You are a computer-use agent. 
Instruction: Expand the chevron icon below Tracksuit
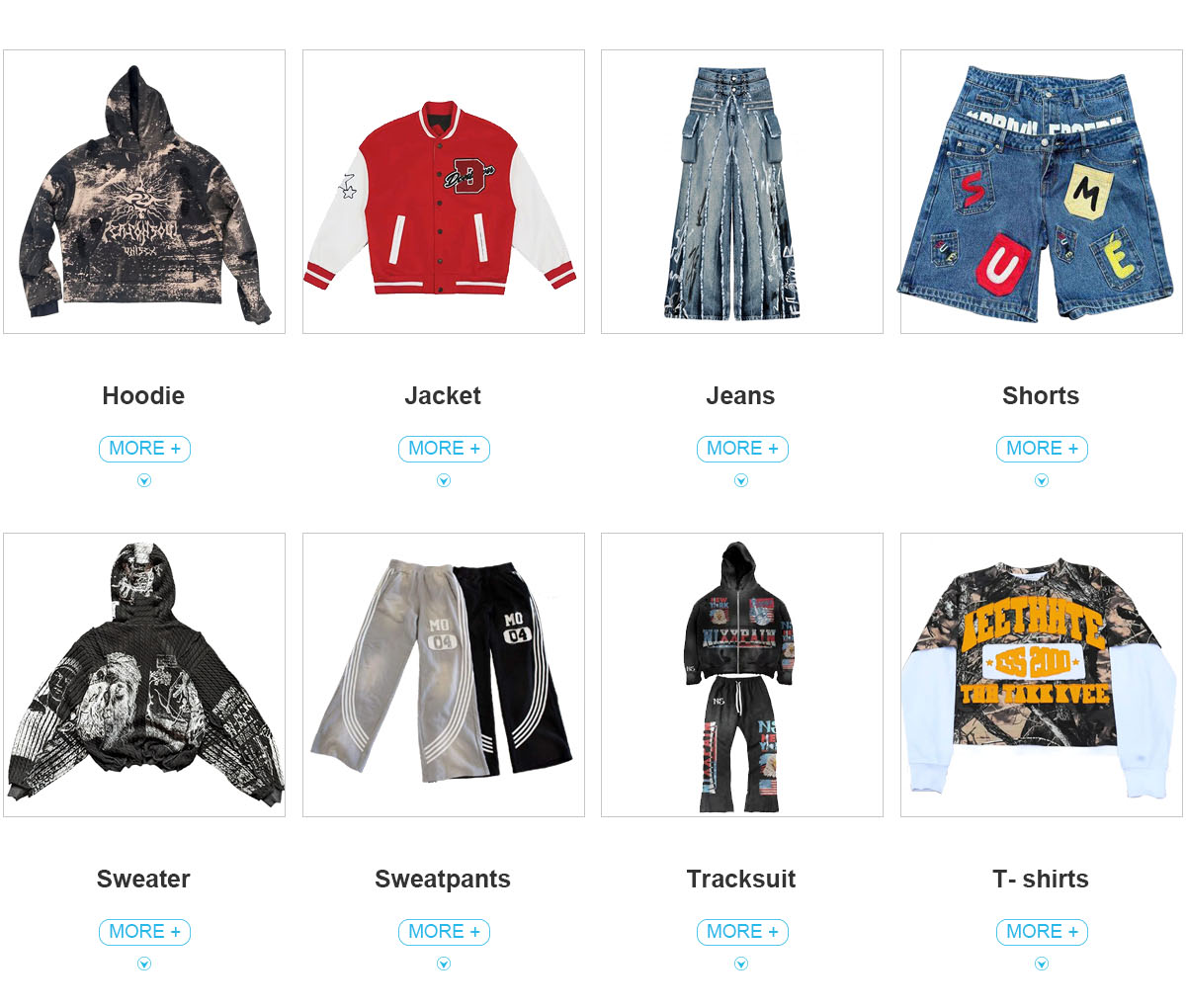coord(741,964)
